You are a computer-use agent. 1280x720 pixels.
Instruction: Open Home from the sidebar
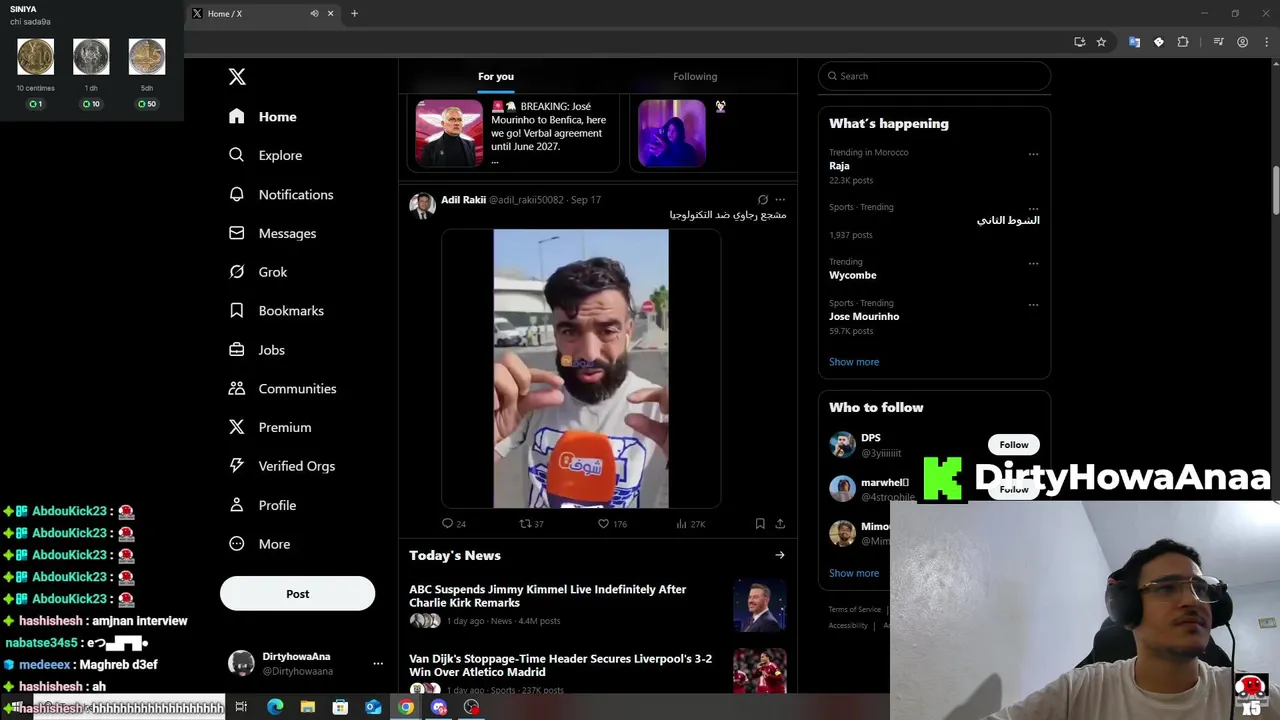263,117
